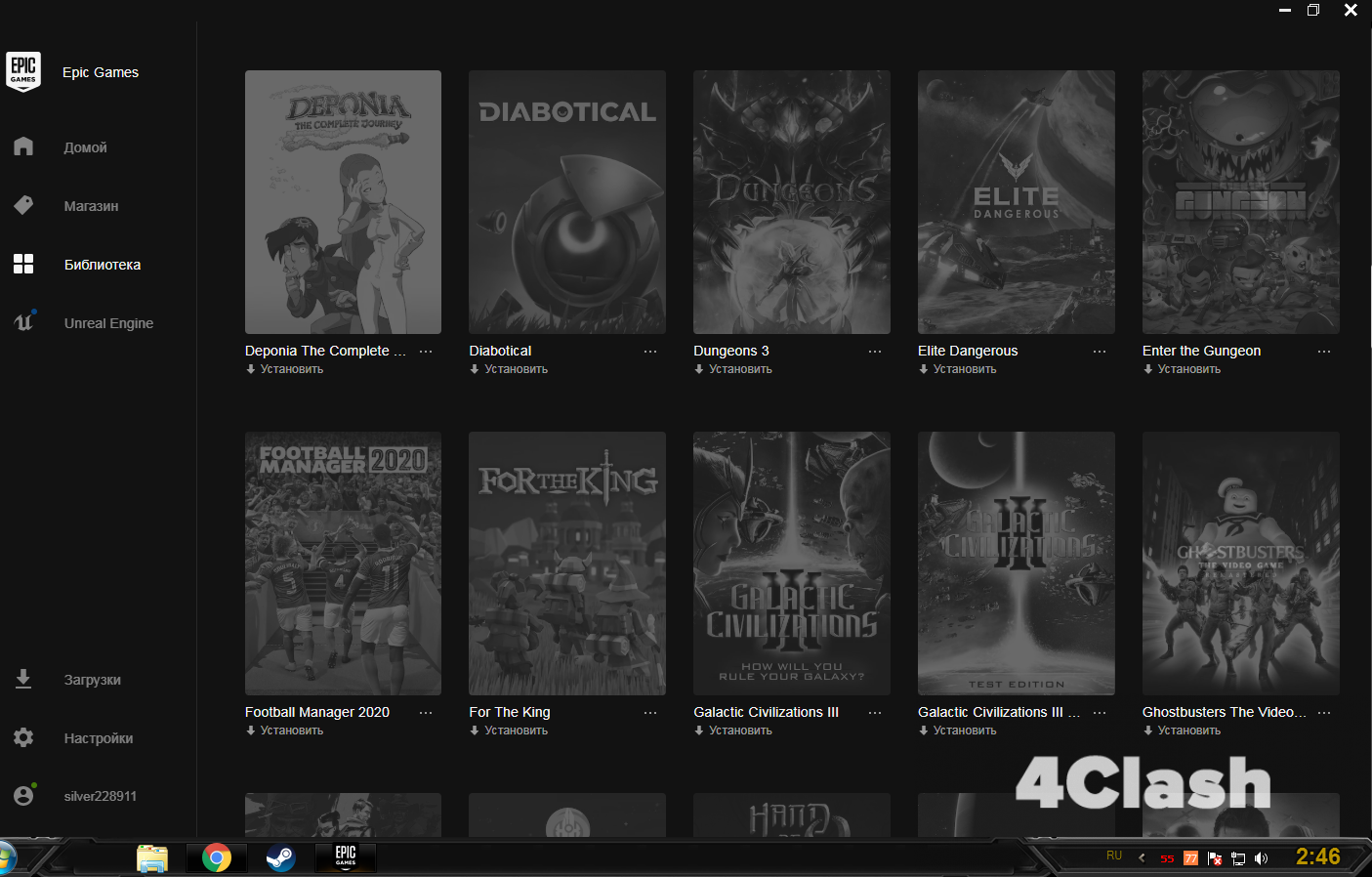Open Steam from the taskbar
1372x877 pixels.
coord(281,858)
